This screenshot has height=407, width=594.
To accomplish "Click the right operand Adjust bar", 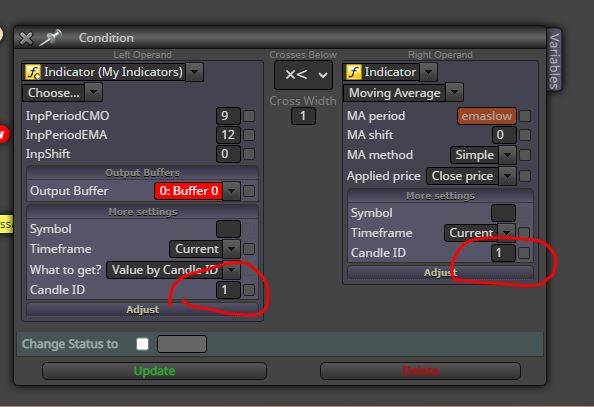I will tap(440, 272).
